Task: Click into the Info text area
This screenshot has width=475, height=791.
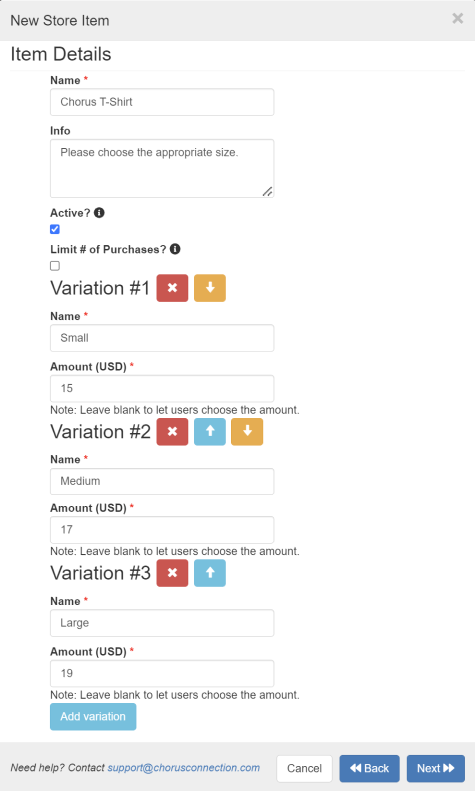Action: 162,168
